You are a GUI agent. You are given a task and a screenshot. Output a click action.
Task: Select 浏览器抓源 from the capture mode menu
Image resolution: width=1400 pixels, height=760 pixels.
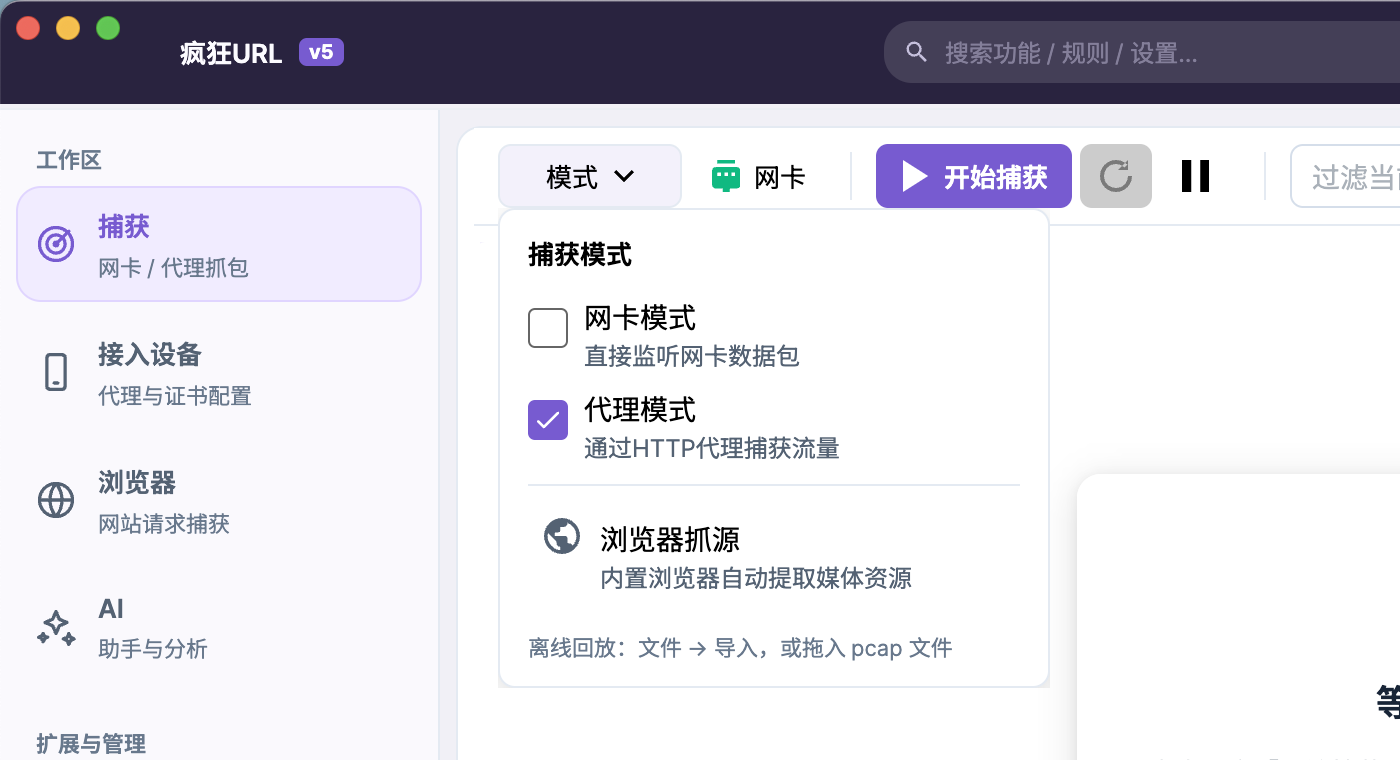click(x=774, y=557)
